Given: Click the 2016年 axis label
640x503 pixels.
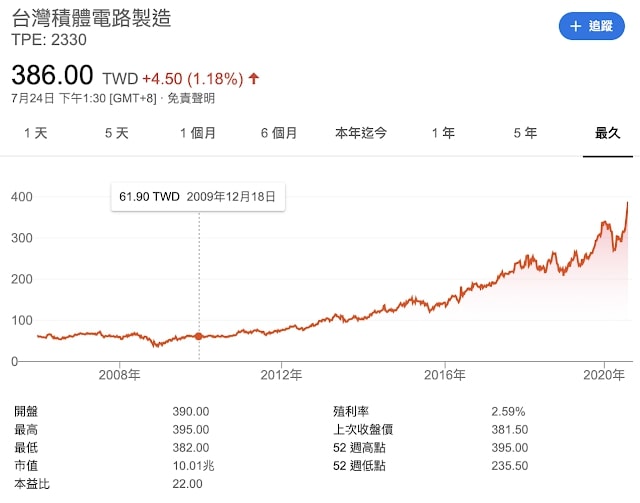Looking at the screenshot, I should 445,375.
